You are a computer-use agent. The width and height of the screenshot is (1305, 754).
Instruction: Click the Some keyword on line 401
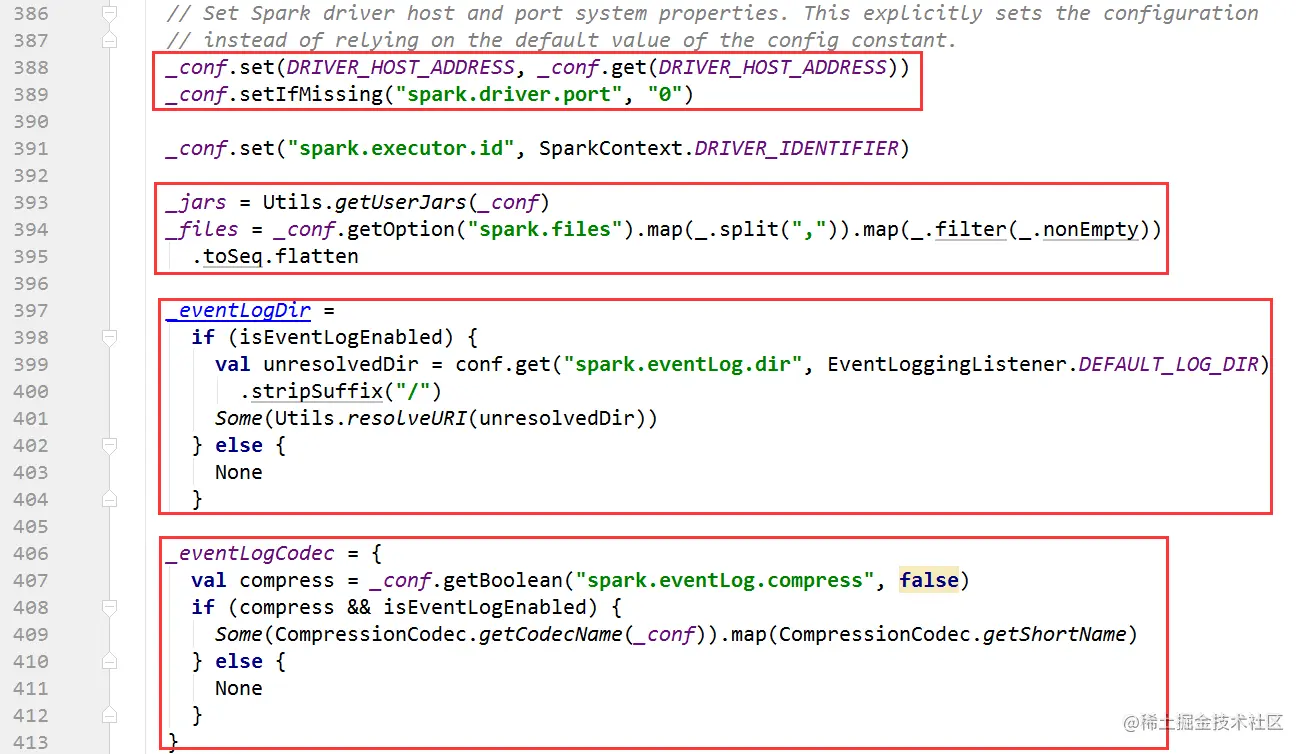pyautogui.click(x=239, y=419)
